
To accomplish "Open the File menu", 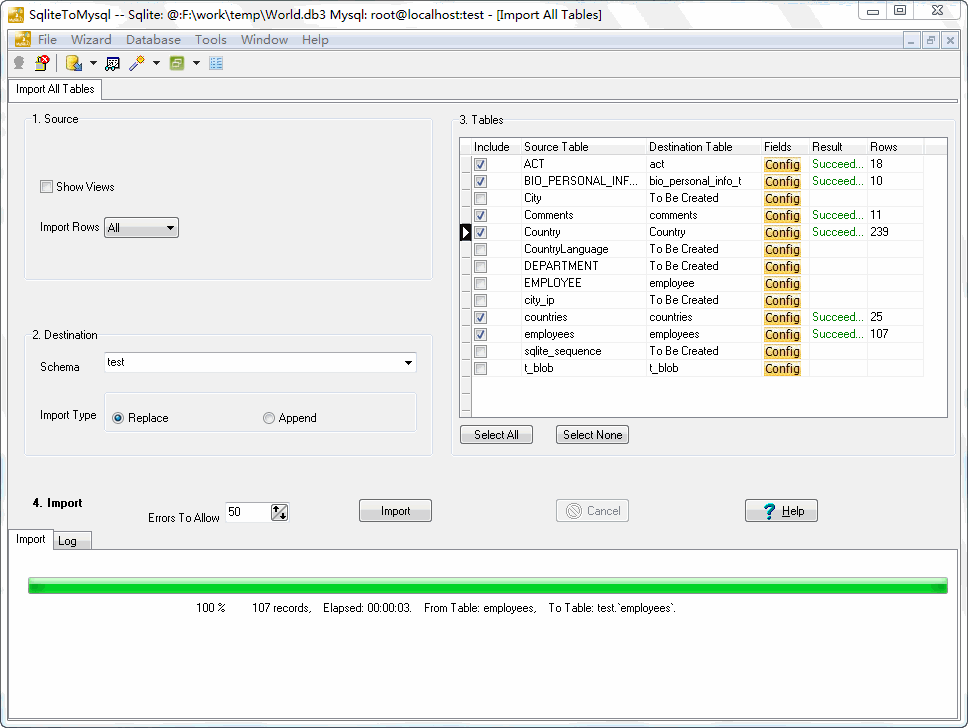I will tap(47, 40).
